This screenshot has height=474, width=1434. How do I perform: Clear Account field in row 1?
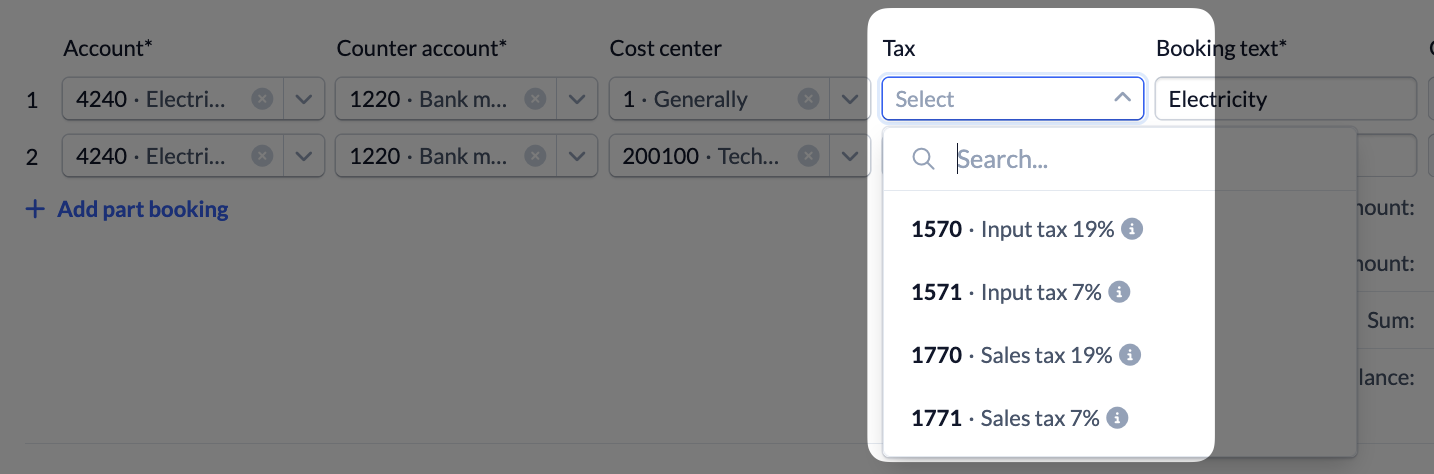(261, 99)
